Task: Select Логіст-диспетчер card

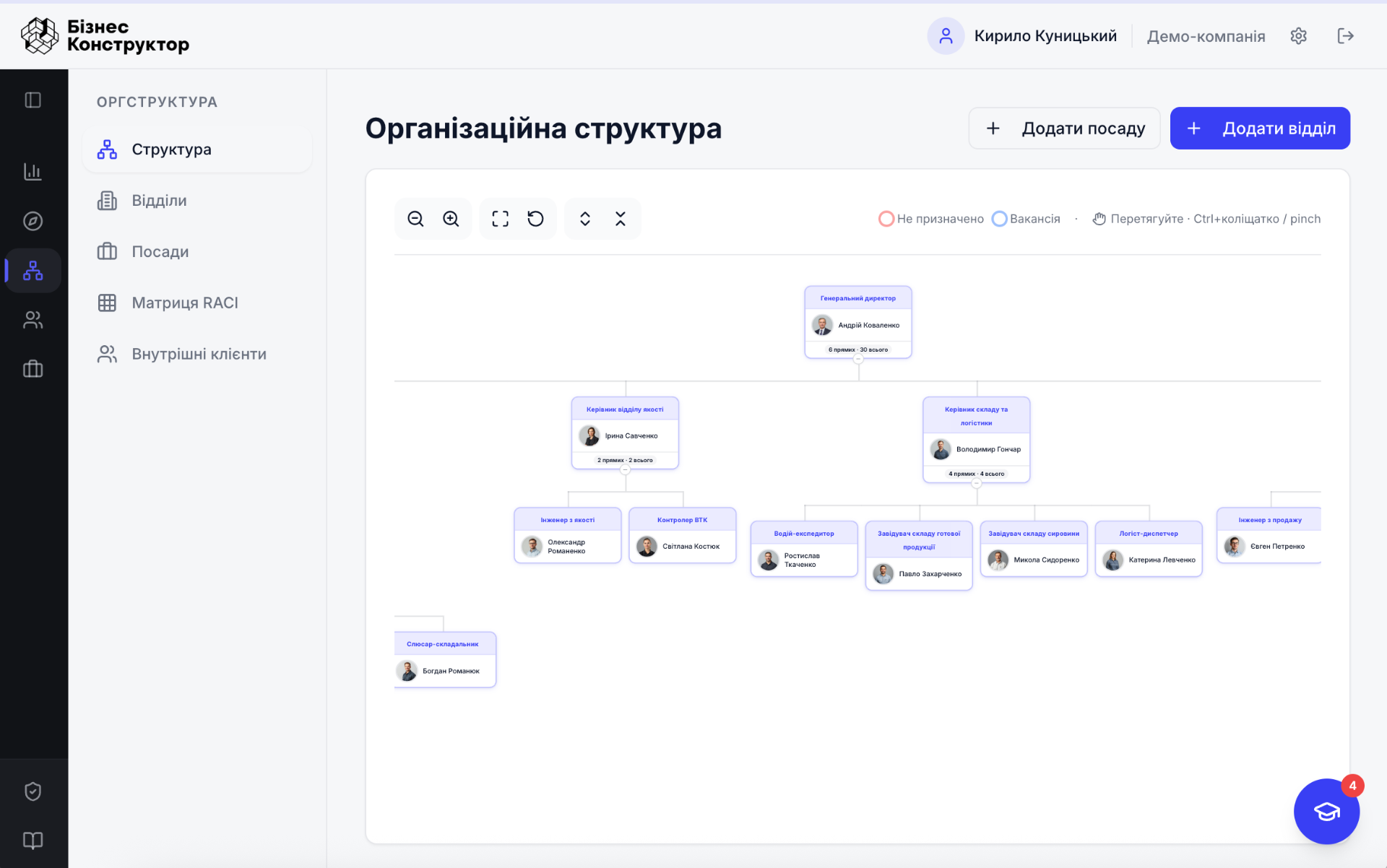Action: (x=1149, y=549)
